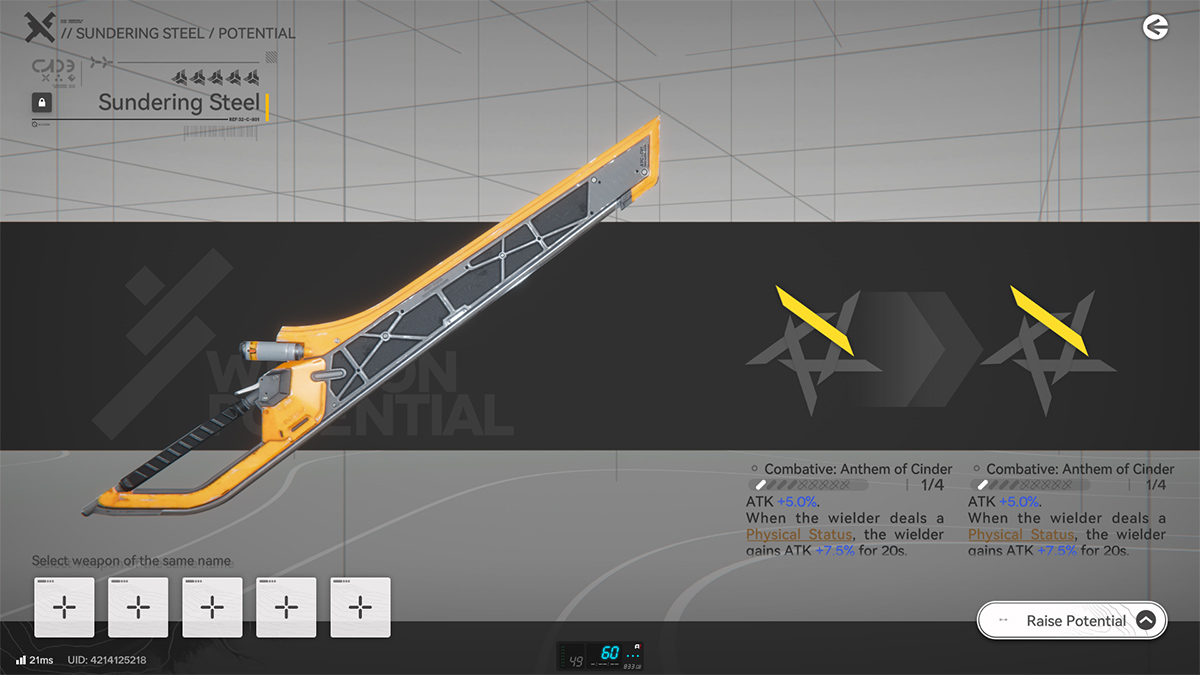The height and width of the screenshot is (675, 1200).
Task: Add a weapon to the second plus slot
Action: (138, 607)
